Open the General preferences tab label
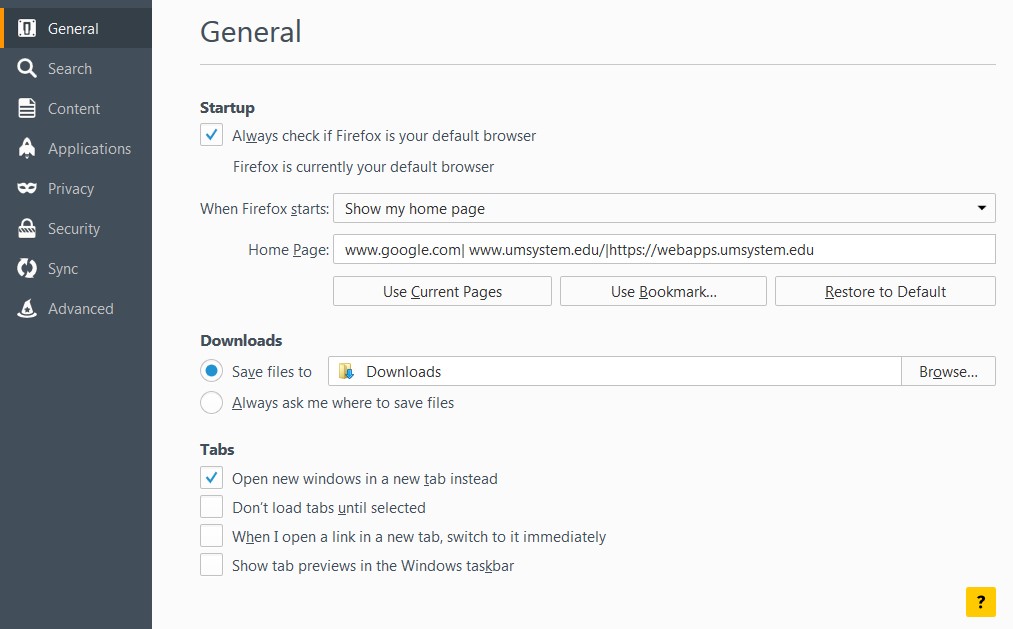The image size is (1013, 629). 73,28
